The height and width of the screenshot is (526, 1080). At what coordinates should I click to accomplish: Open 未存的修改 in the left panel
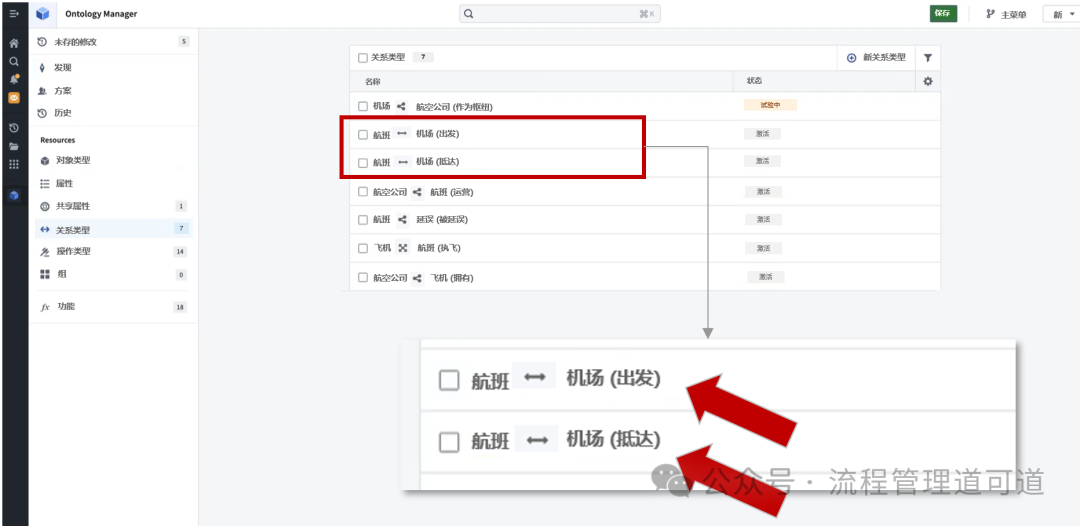pos(75,41)
